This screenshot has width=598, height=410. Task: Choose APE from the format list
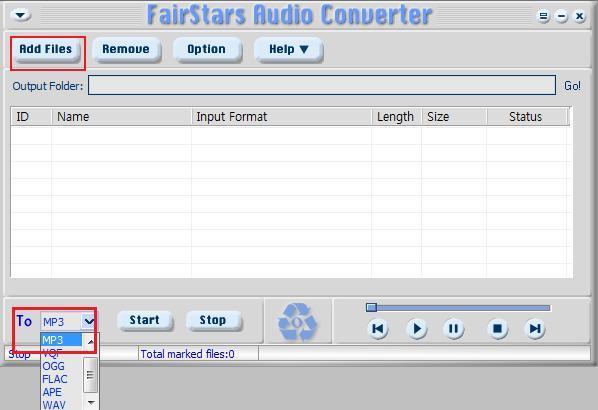click(61, 392)
